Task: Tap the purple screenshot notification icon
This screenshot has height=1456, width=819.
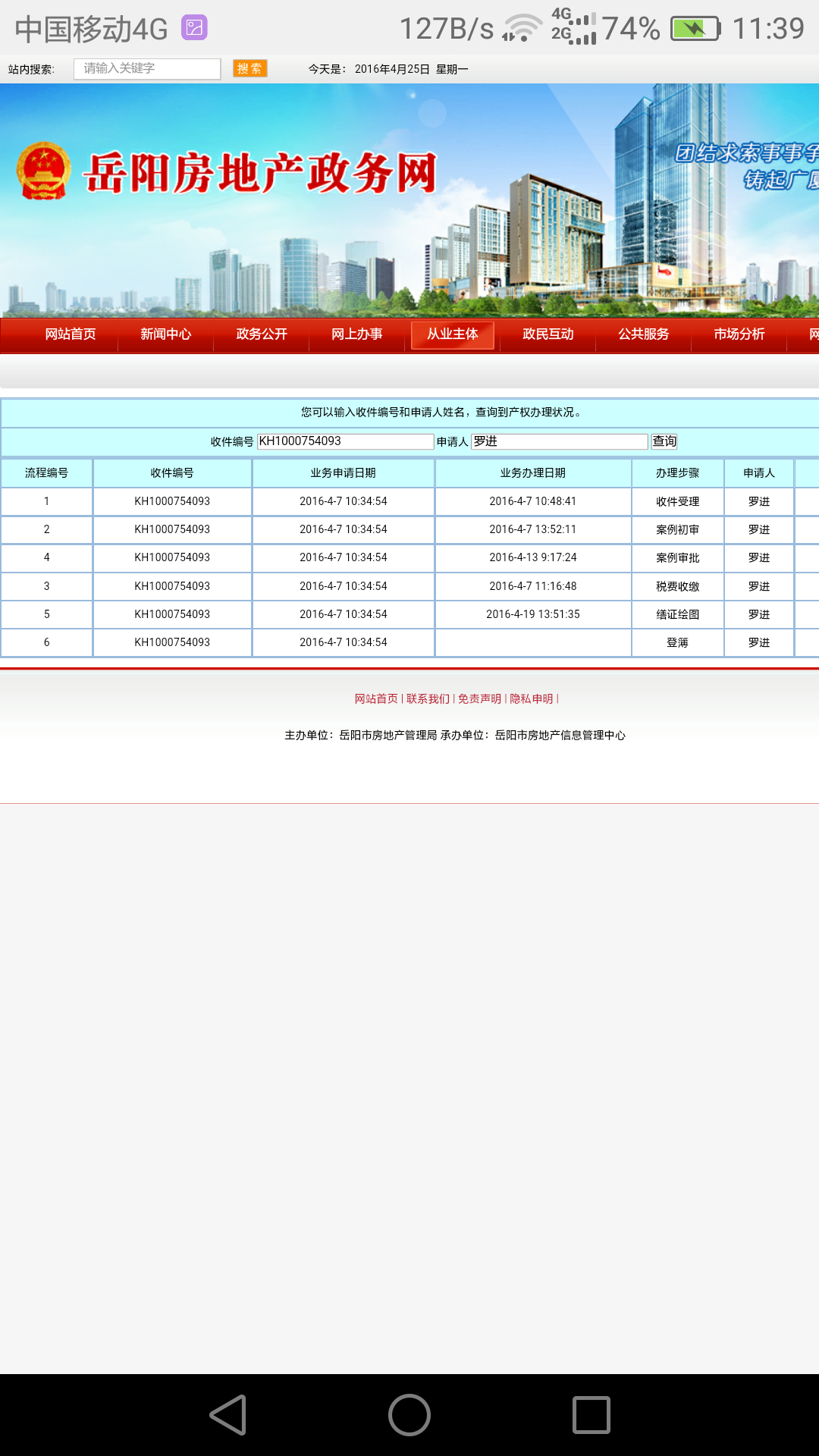Action: click(x=194, y=28)
